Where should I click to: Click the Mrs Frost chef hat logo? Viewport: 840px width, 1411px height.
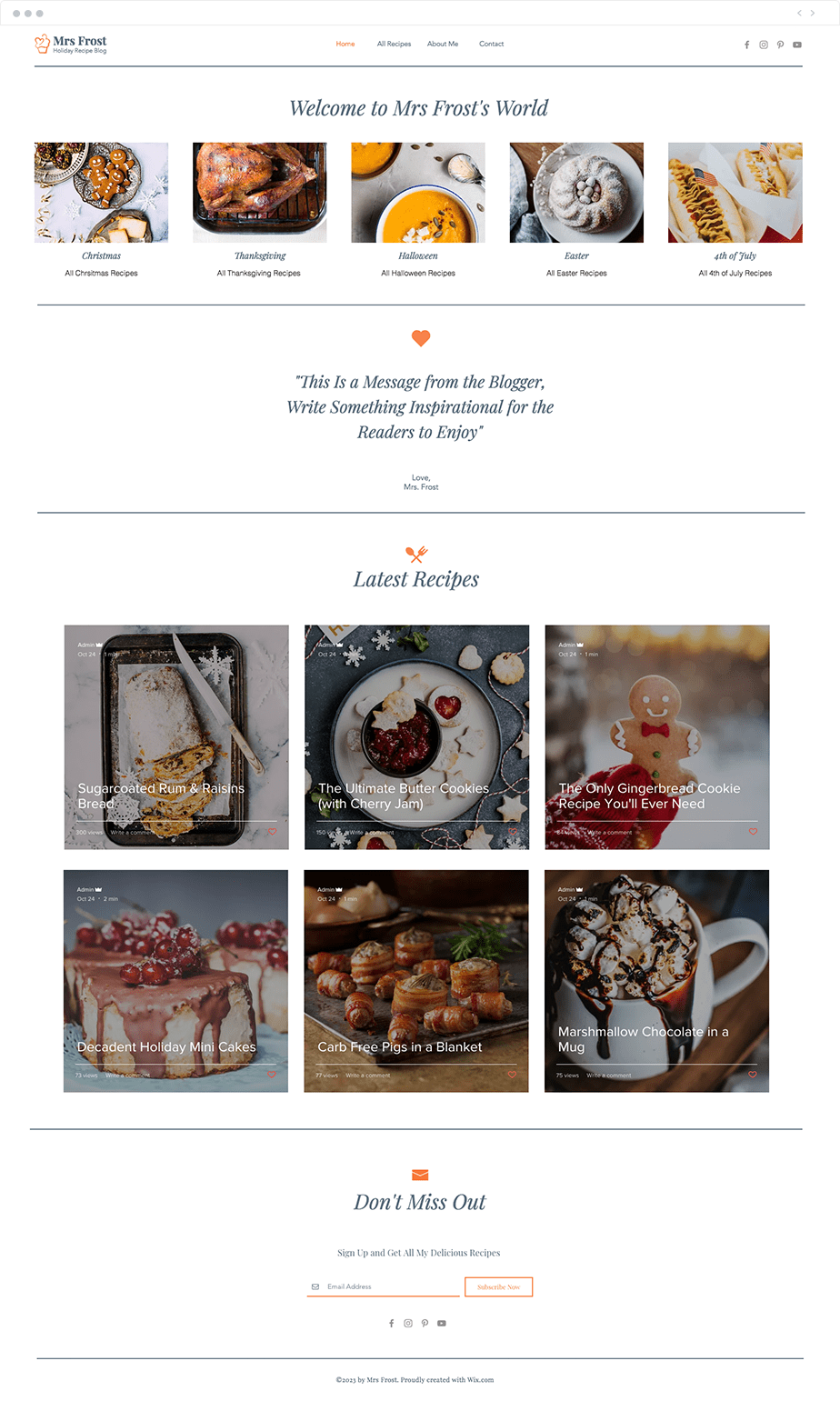[x=42, y=44]
